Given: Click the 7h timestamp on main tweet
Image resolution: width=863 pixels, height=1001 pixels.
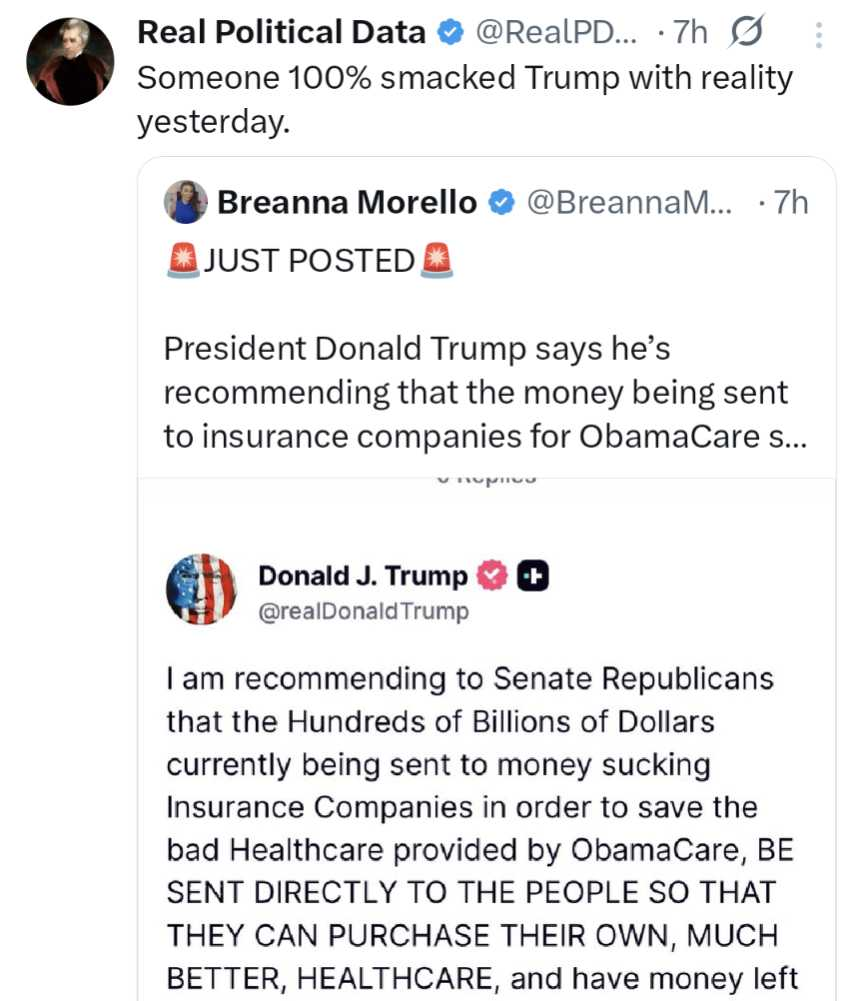Looking at the screenshot, I should (x=688, y=33).
